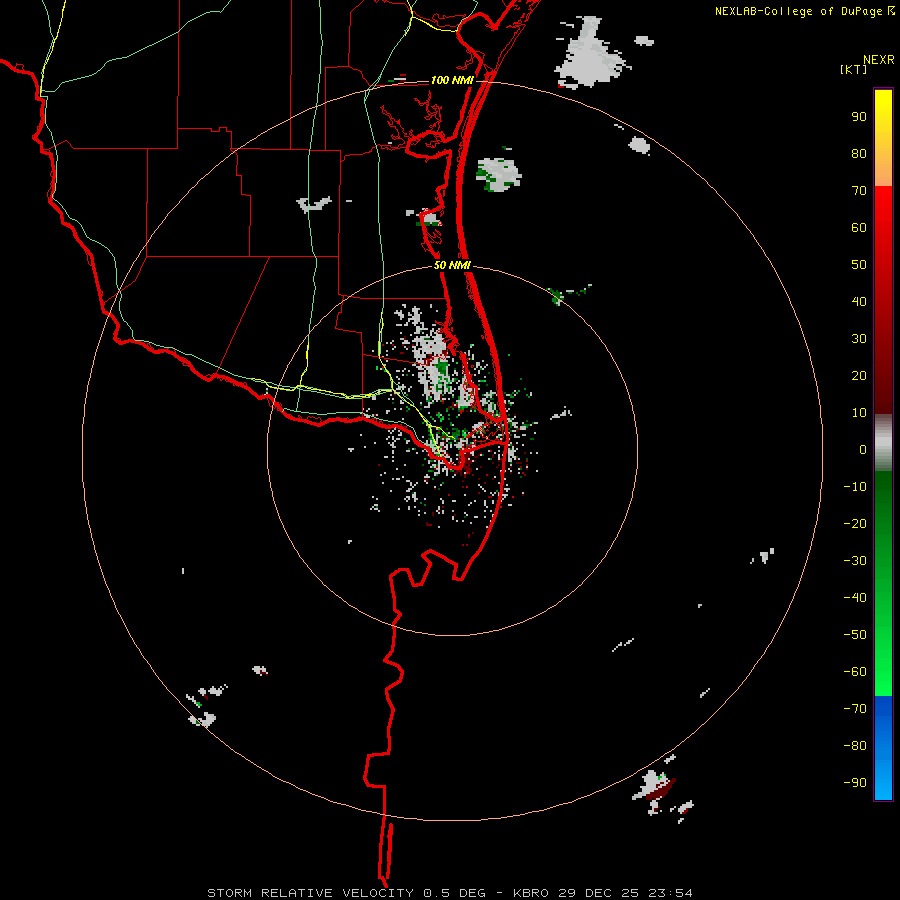Click the positive 40 scale value
Image resolution: width=900 pixels, height=900 pixels.
click(x=859, y=302)
